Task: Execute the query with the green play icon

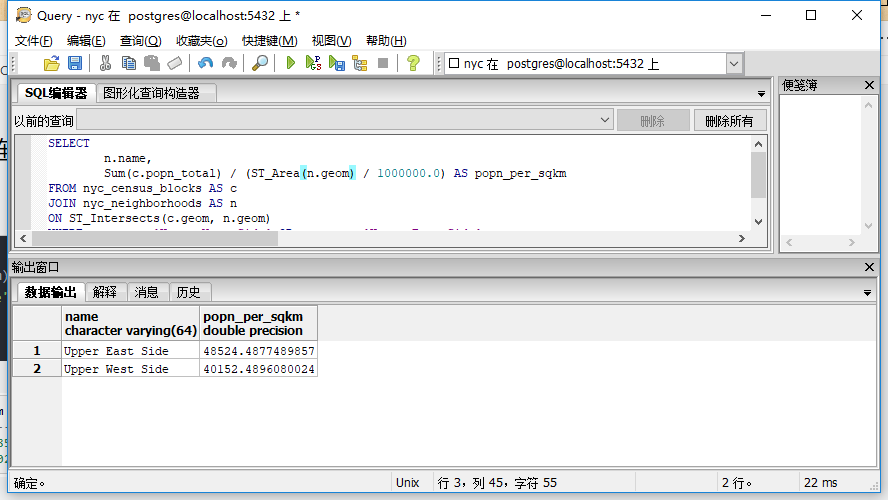Action: (x=291, y=63)
